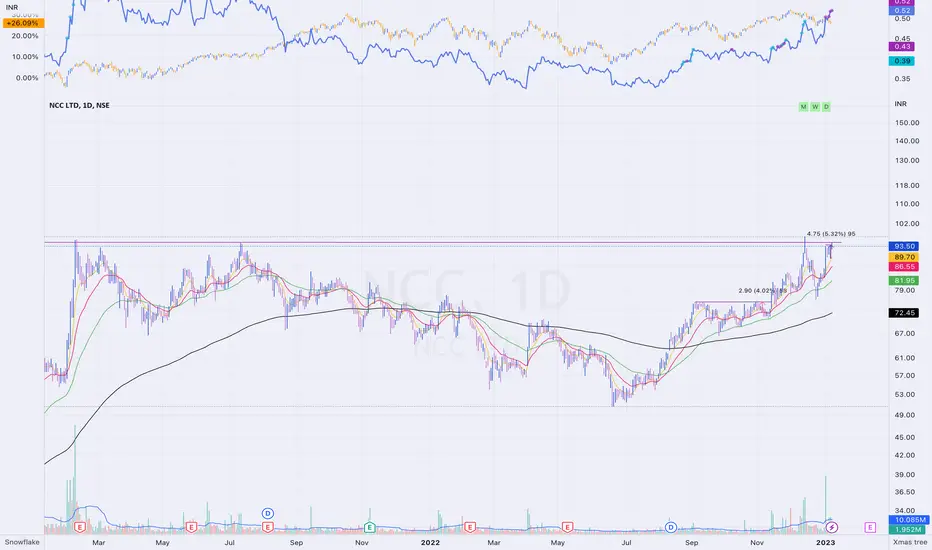This screenshot has width=932, height=550.
Task: Click the 0.00% label on the left percent axis
Action: point(27,78)
